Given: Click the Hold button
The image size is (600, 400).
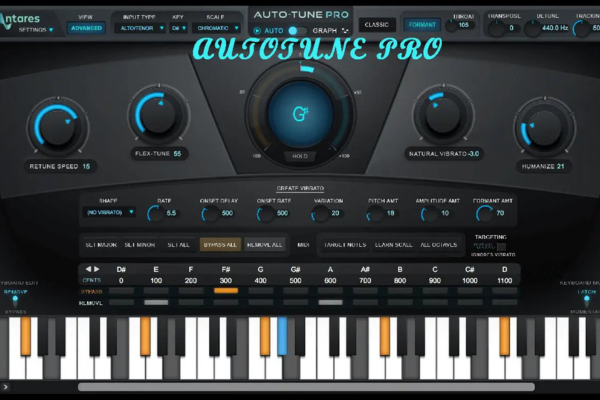Looking at the screenshot, I should (300, 156).
